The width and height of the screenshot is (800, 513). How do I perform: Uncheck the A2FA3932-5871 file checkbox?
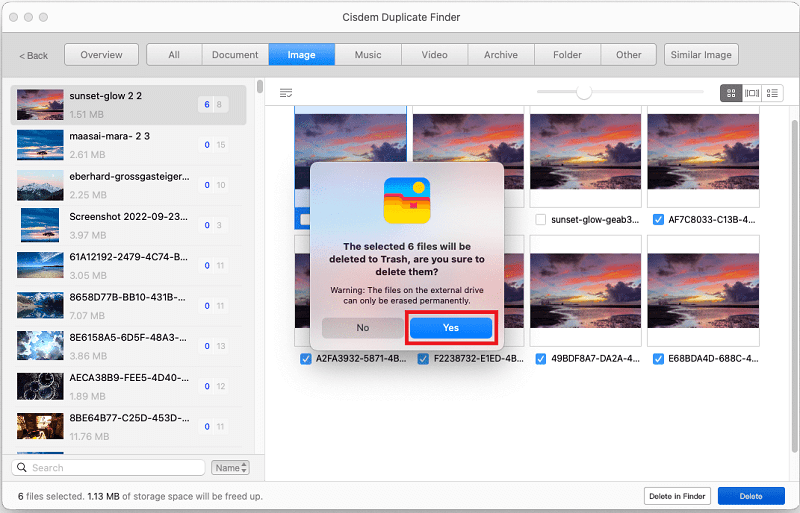(306, 359)
